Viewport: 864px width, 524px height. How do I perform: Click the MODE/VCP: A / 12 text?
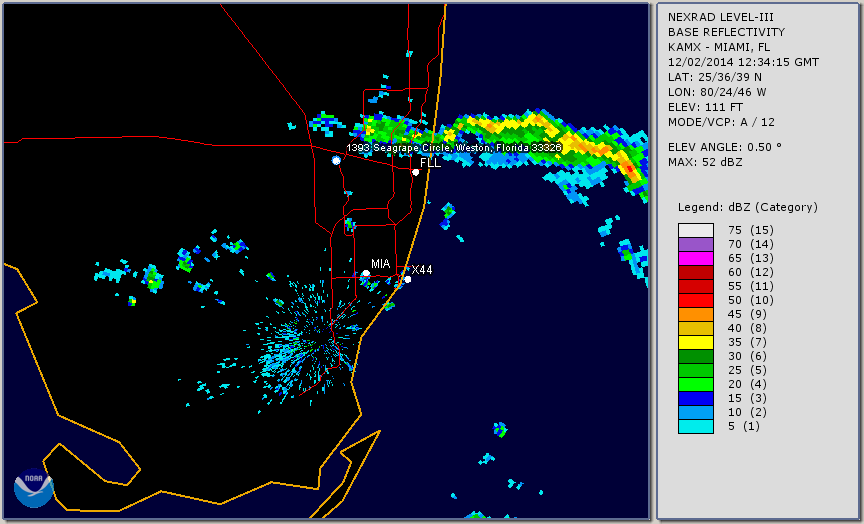[721, 122]
